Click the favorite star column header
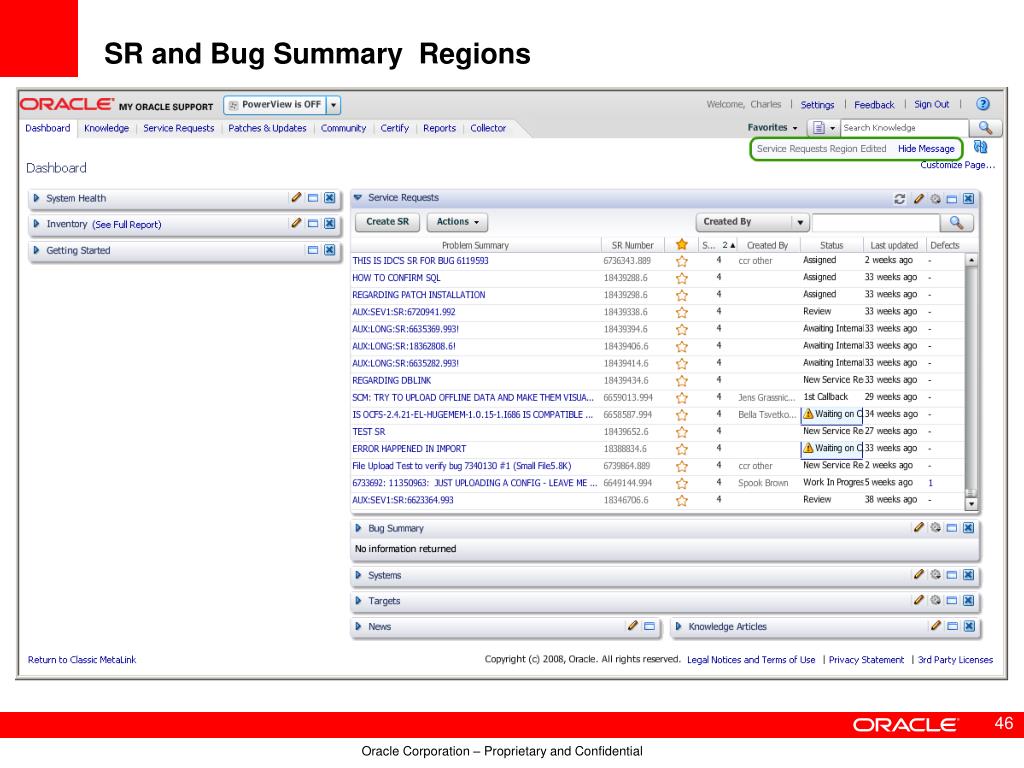 [x=682, y=244]
